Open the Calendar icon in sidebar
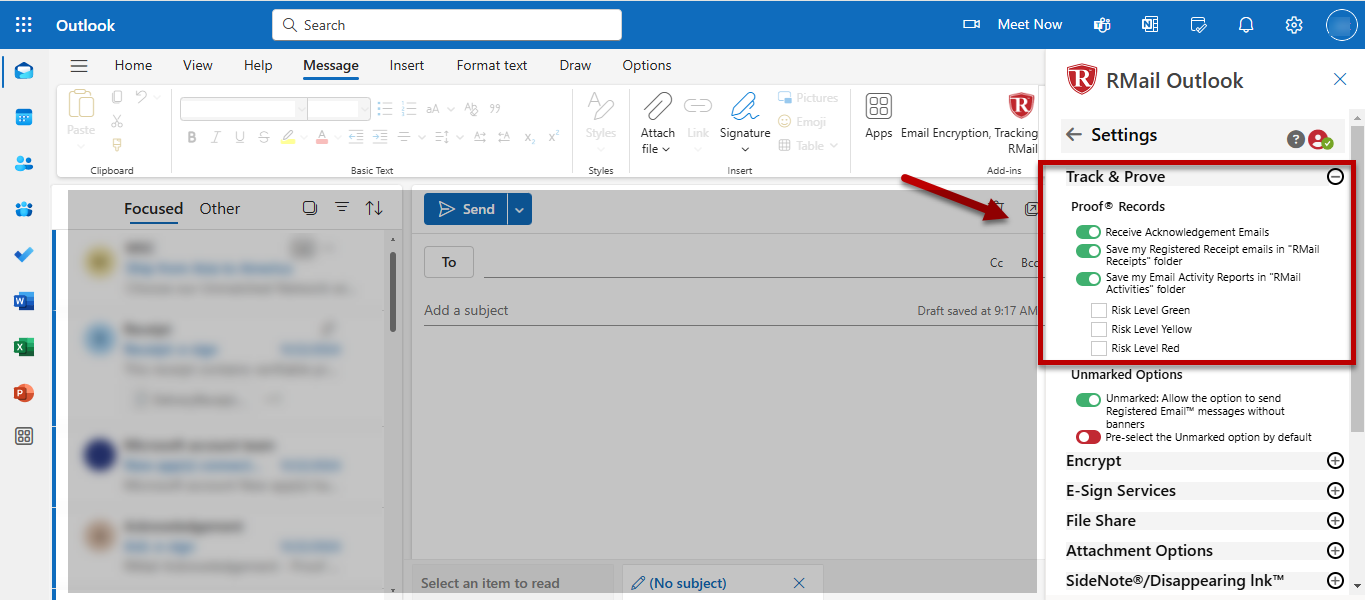This screenshot has height=600, width=1365. [24, 117]
